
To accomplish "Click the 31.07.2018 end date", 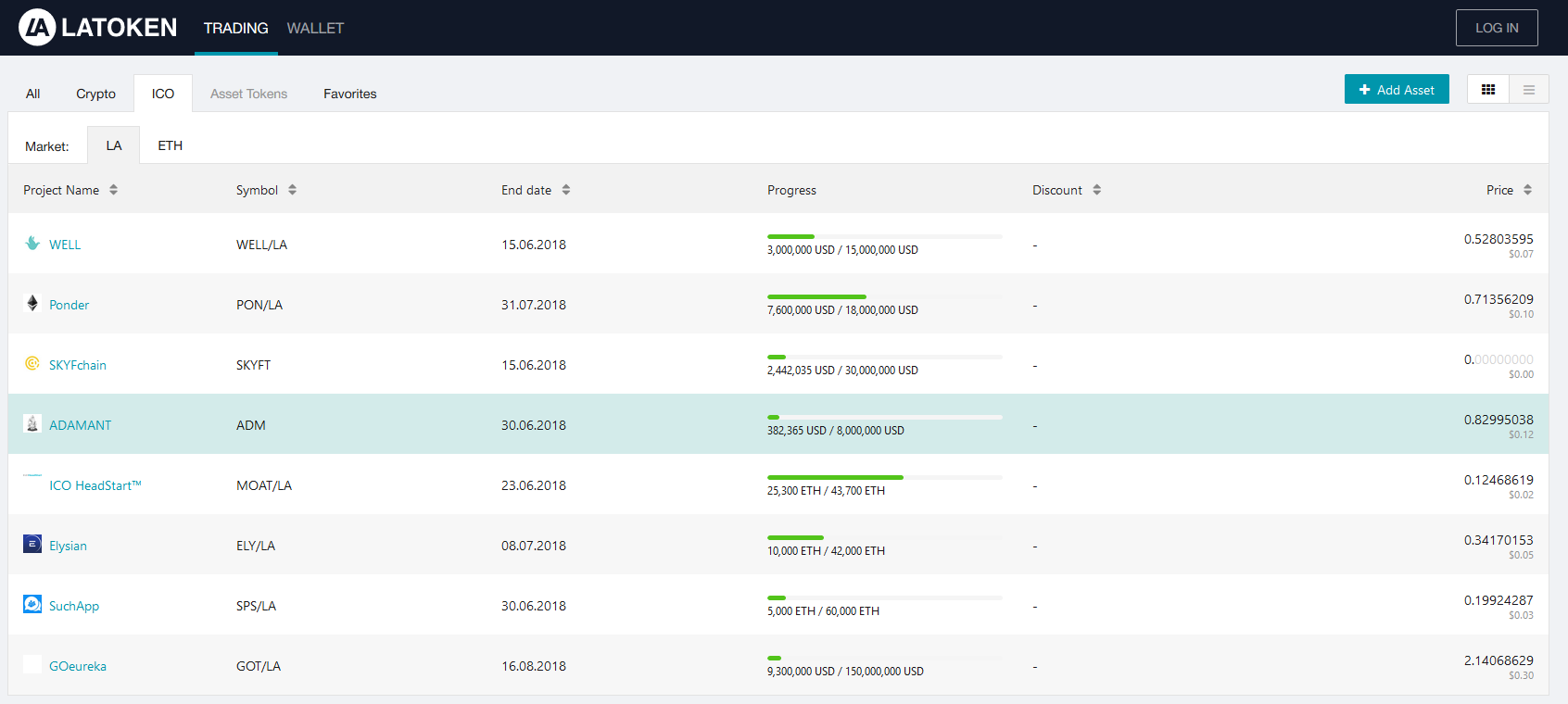I will [x=534, y=305].
